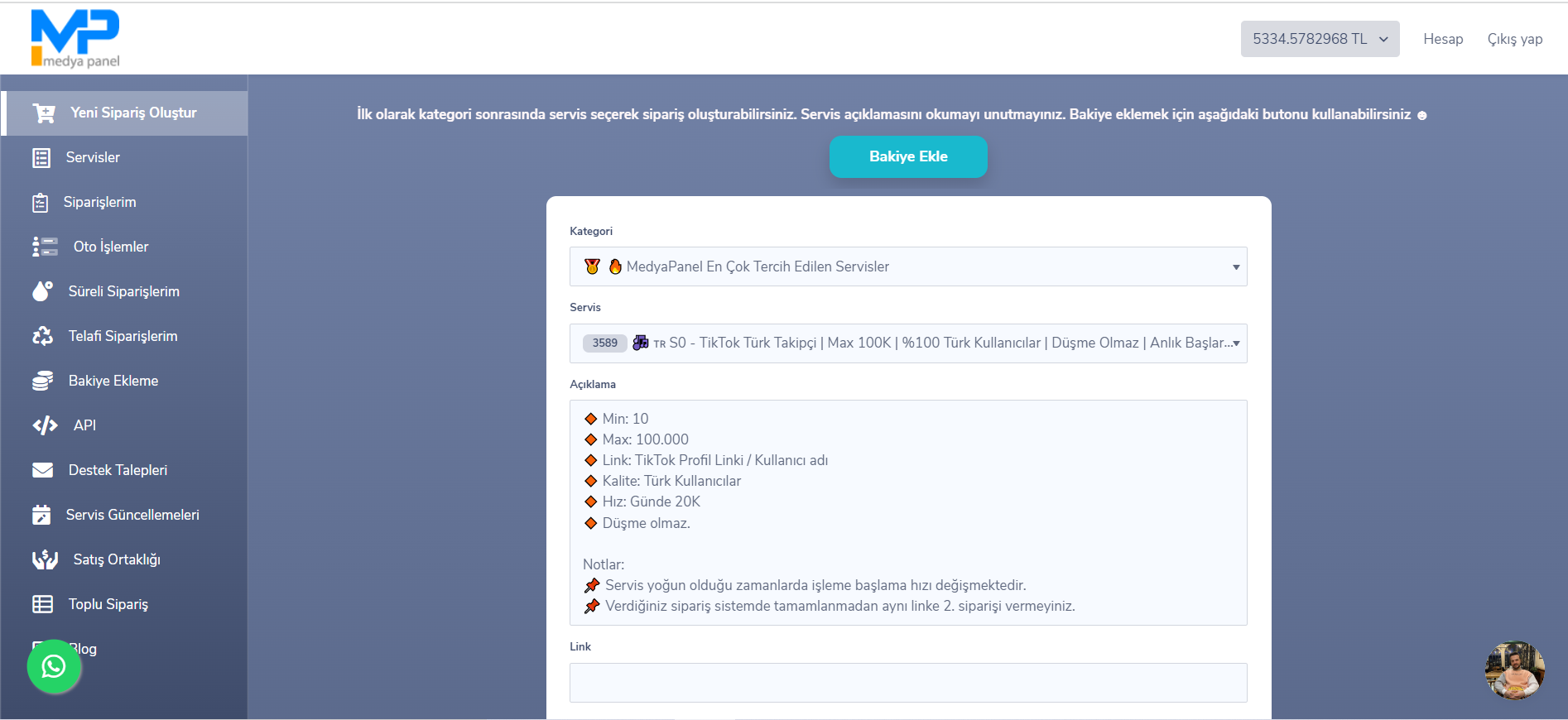The image size is (1568, 720).
Task: Click the Servis Güncellemeleri calendar icon
Action: click(41, 515)
